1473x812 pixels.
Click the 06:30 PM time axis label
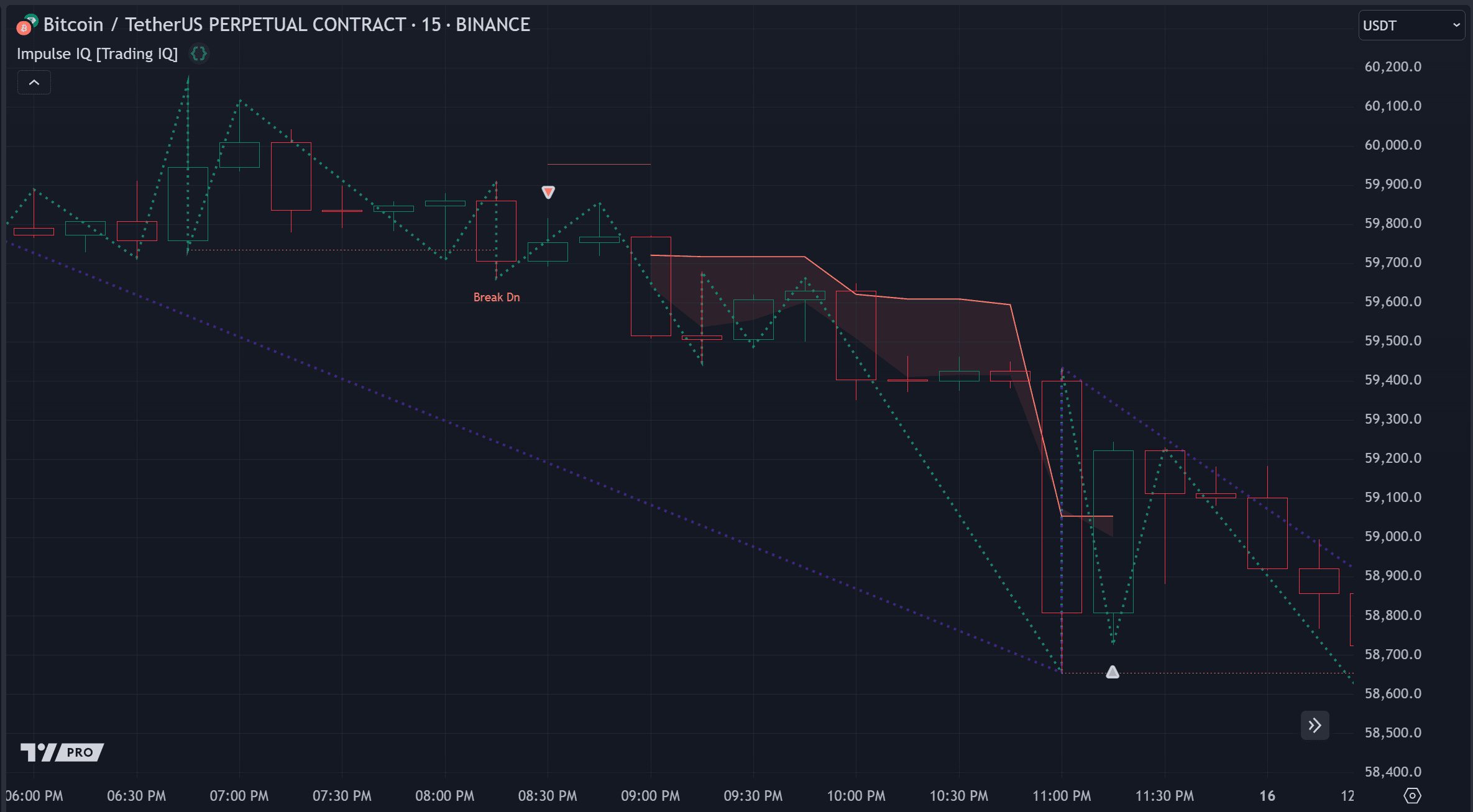click(136, 796)
